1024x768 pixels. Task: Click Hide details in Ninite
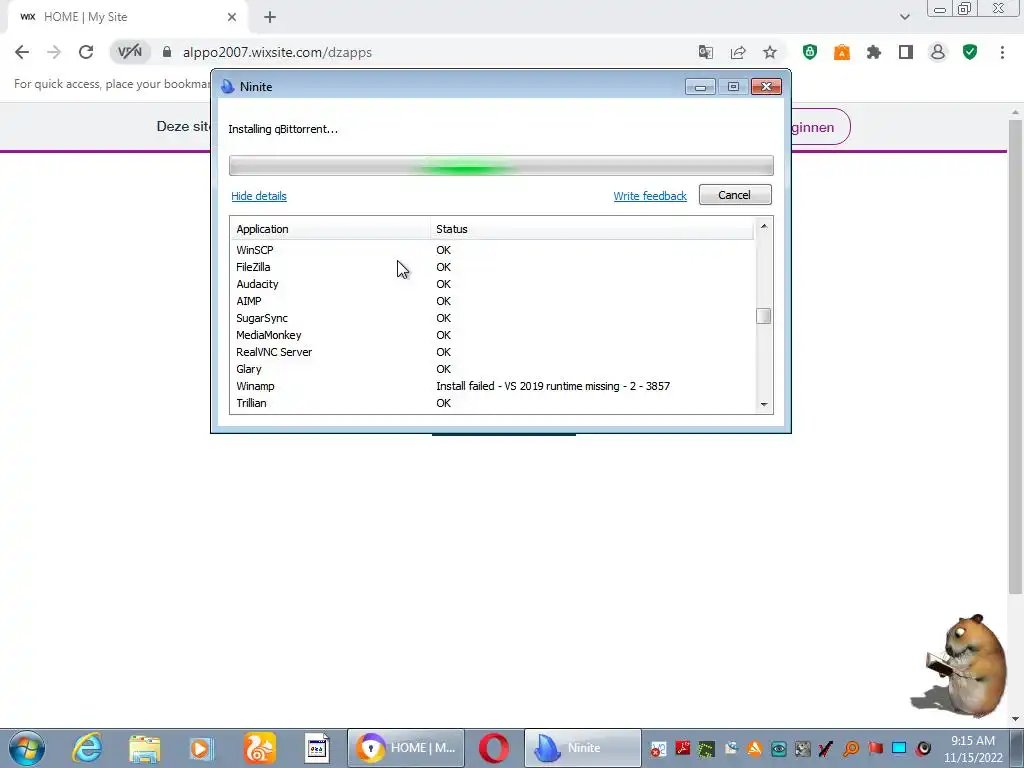pyautogui.click(x=259, y=196)
